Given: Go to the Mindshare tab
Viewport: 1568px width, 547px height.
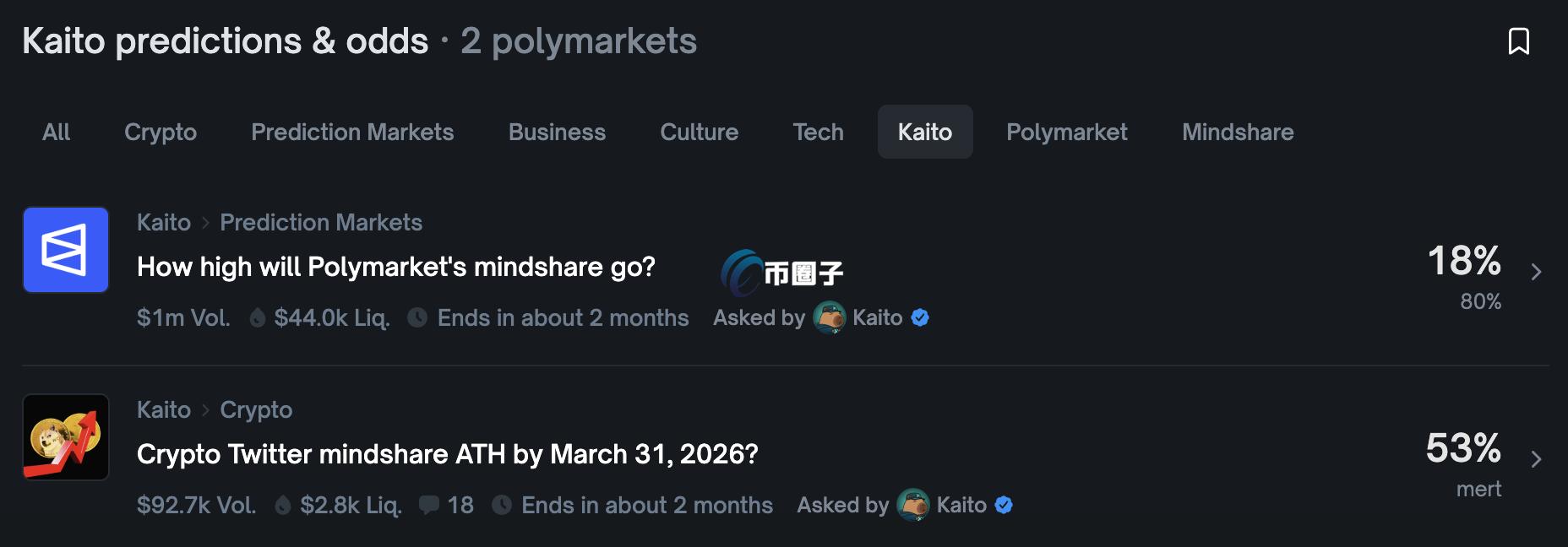Looking at the screenshot, I should [1238, 132].
